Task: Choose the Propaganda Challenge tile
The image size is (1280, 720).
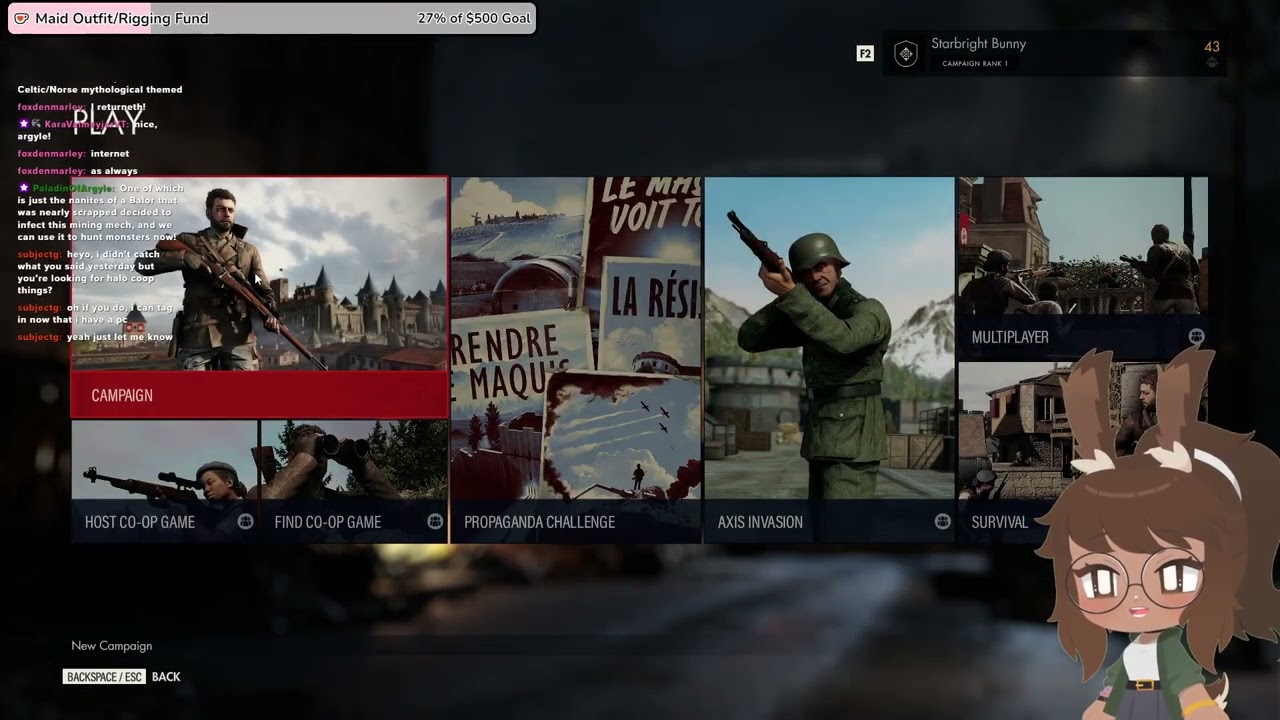Action: 576,360
